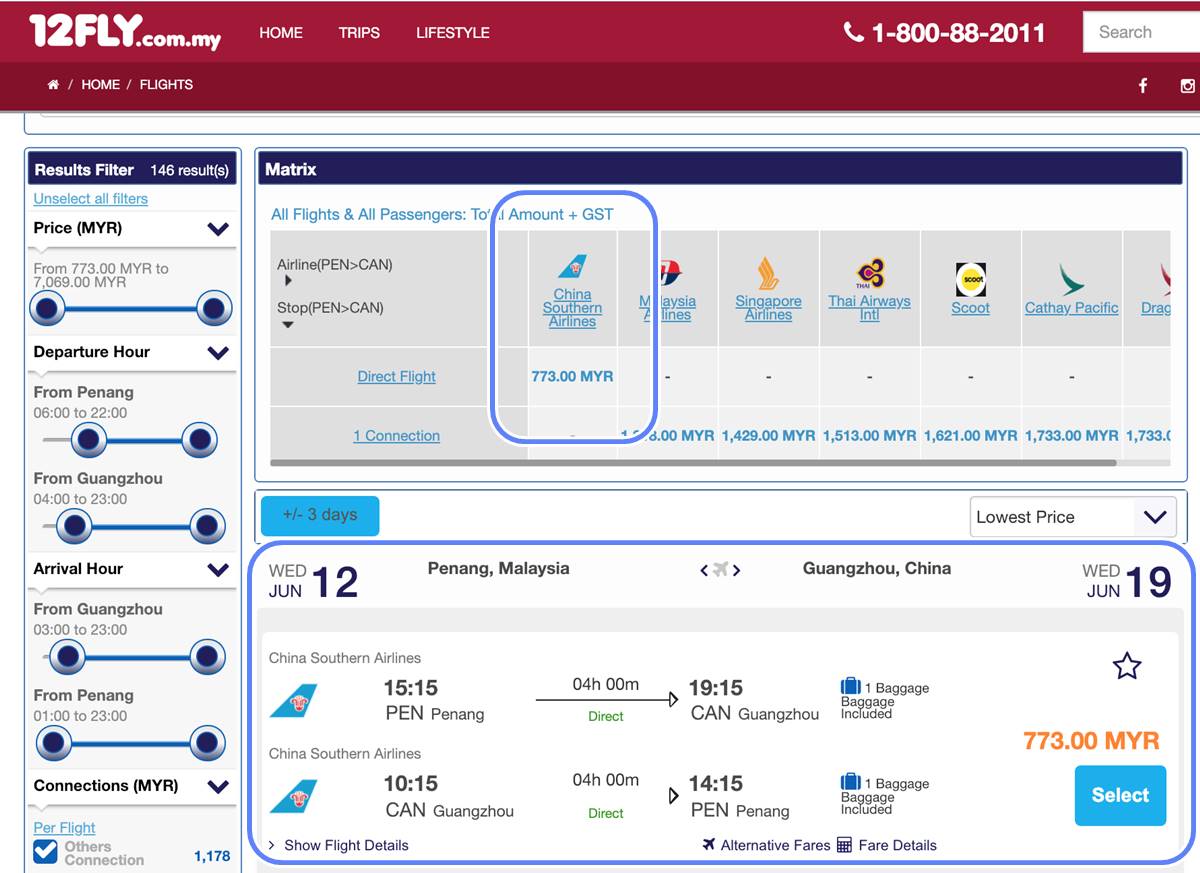Click the matrix horizontal scrollbar
Image resolution: width=1200 pixels, height=873 pixels.
[693, 463]
